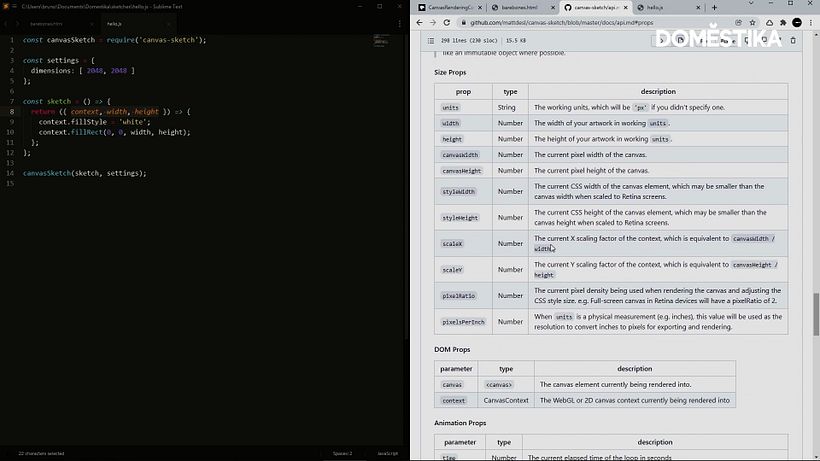
Task: Open GitHub table of contents icon
Action: 431,40
